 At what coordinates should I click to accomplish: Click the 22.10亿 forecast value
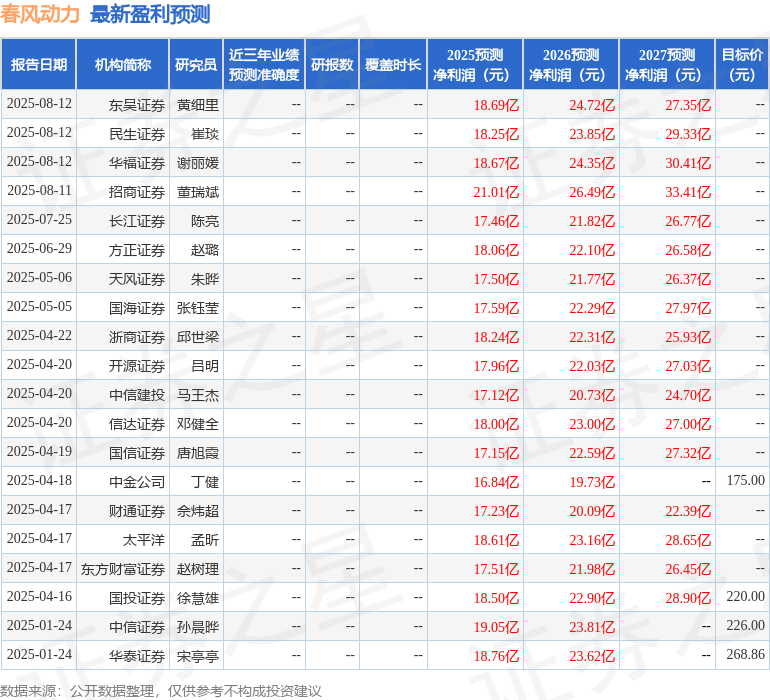(x=592, y=250)
